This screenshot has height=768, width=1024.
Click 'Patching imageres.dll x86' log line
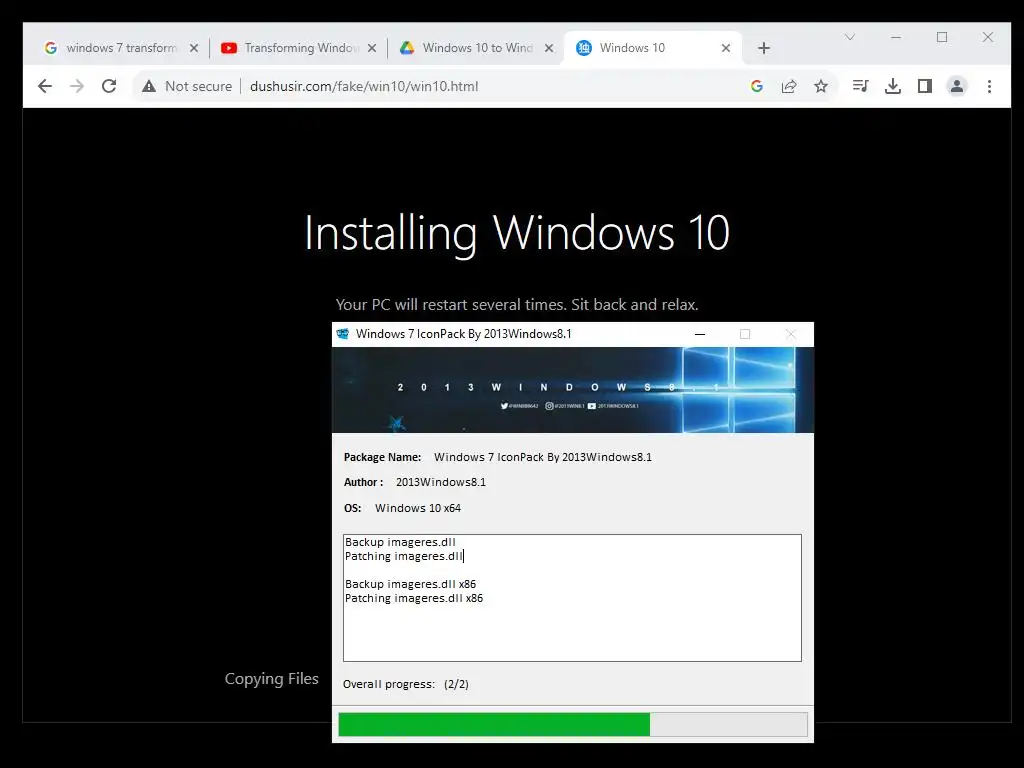point(414,598)
